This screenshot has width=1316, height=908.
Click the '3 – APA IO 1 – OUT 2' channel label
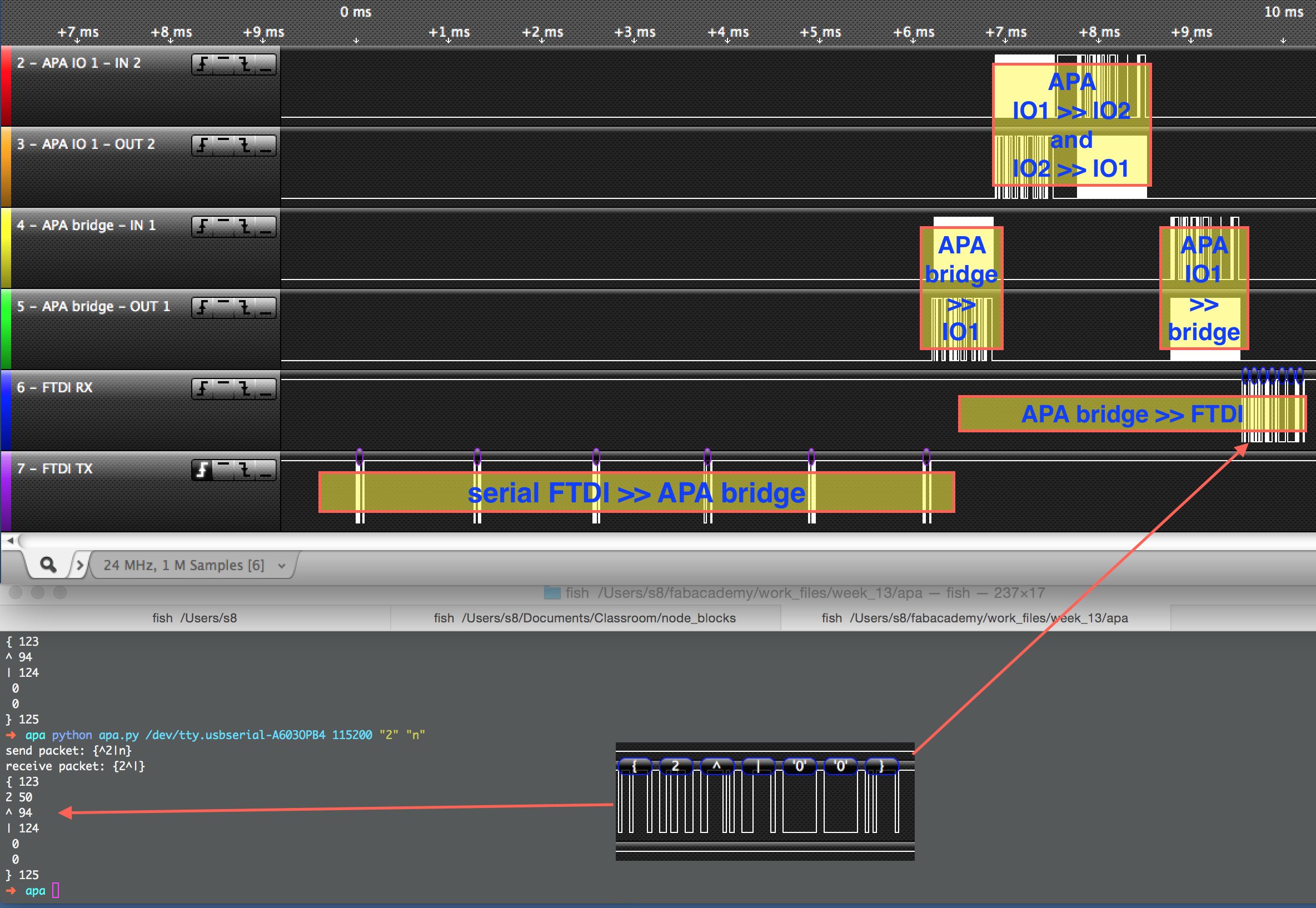click(x=86, y=144)
